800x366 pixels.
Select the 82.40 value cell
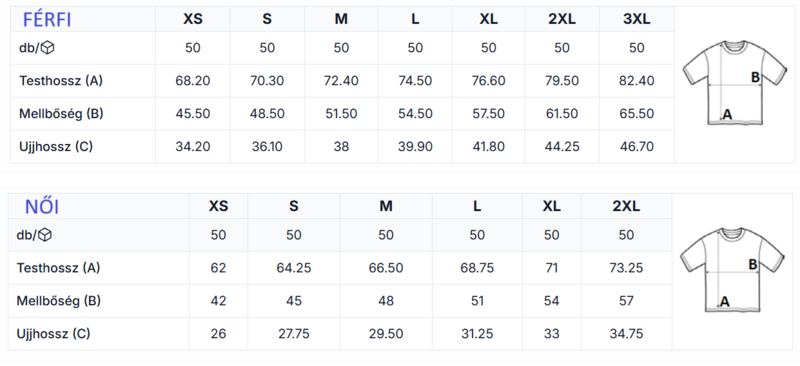tap(637, 81)
